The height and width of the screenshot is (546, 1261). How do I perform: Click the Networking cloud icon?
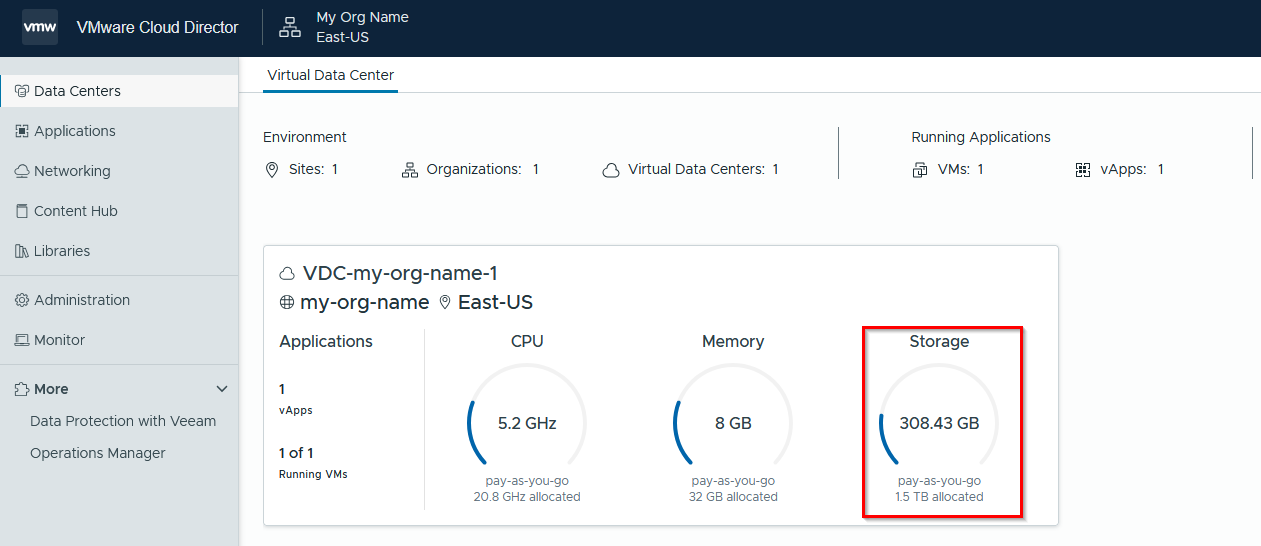point(22,171)
